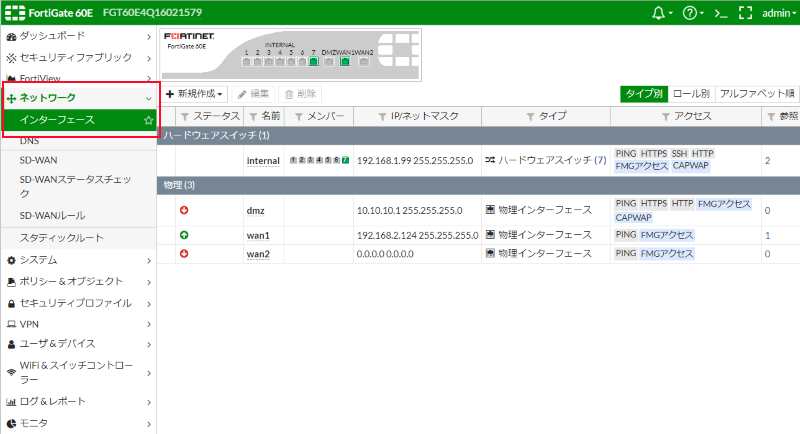The width and height of the screenshot is (800, 434).
Task: Expand the ダッシュボード menu
Action: point(79,36)
